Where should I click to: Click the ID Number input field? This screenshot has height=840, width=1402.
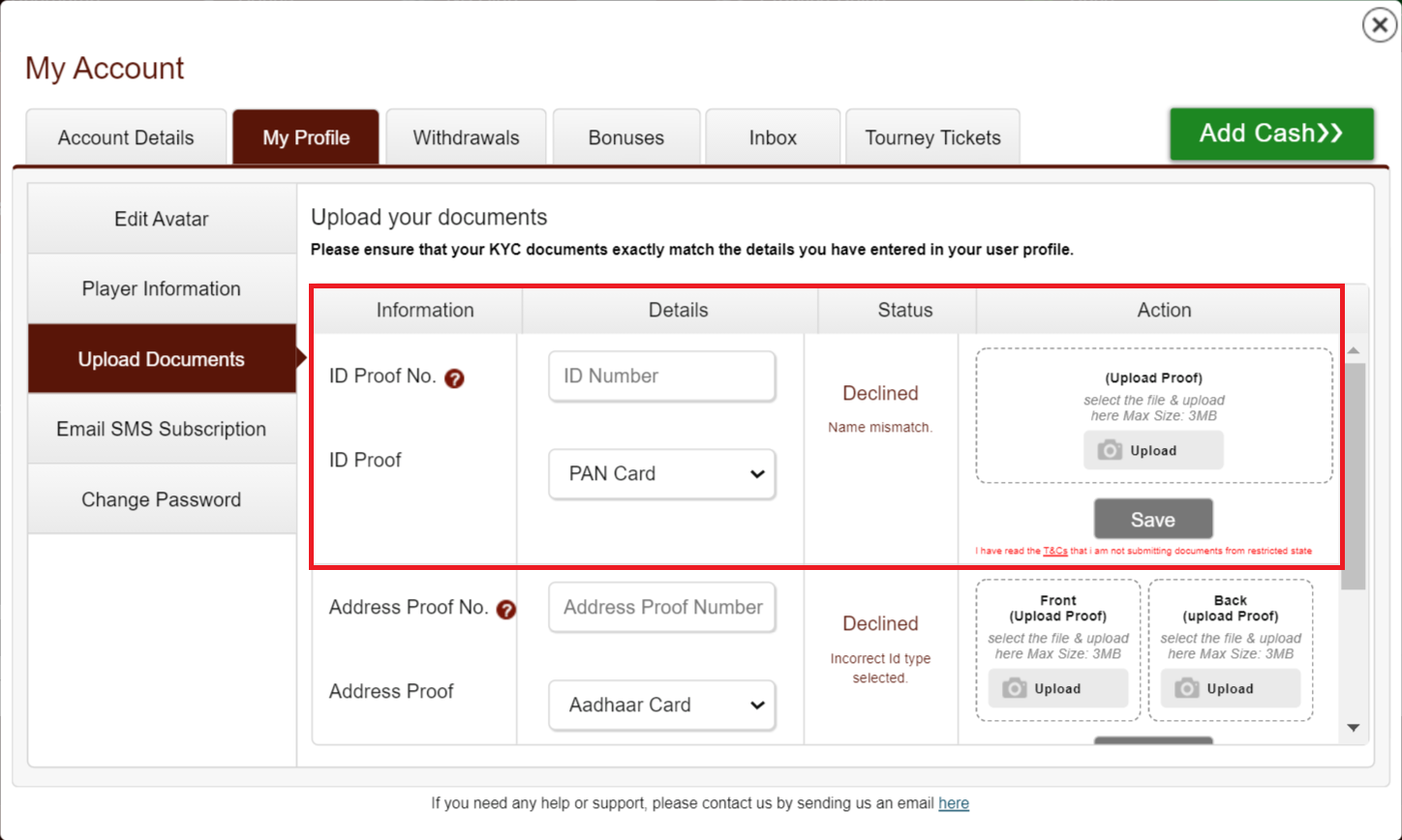661,375
